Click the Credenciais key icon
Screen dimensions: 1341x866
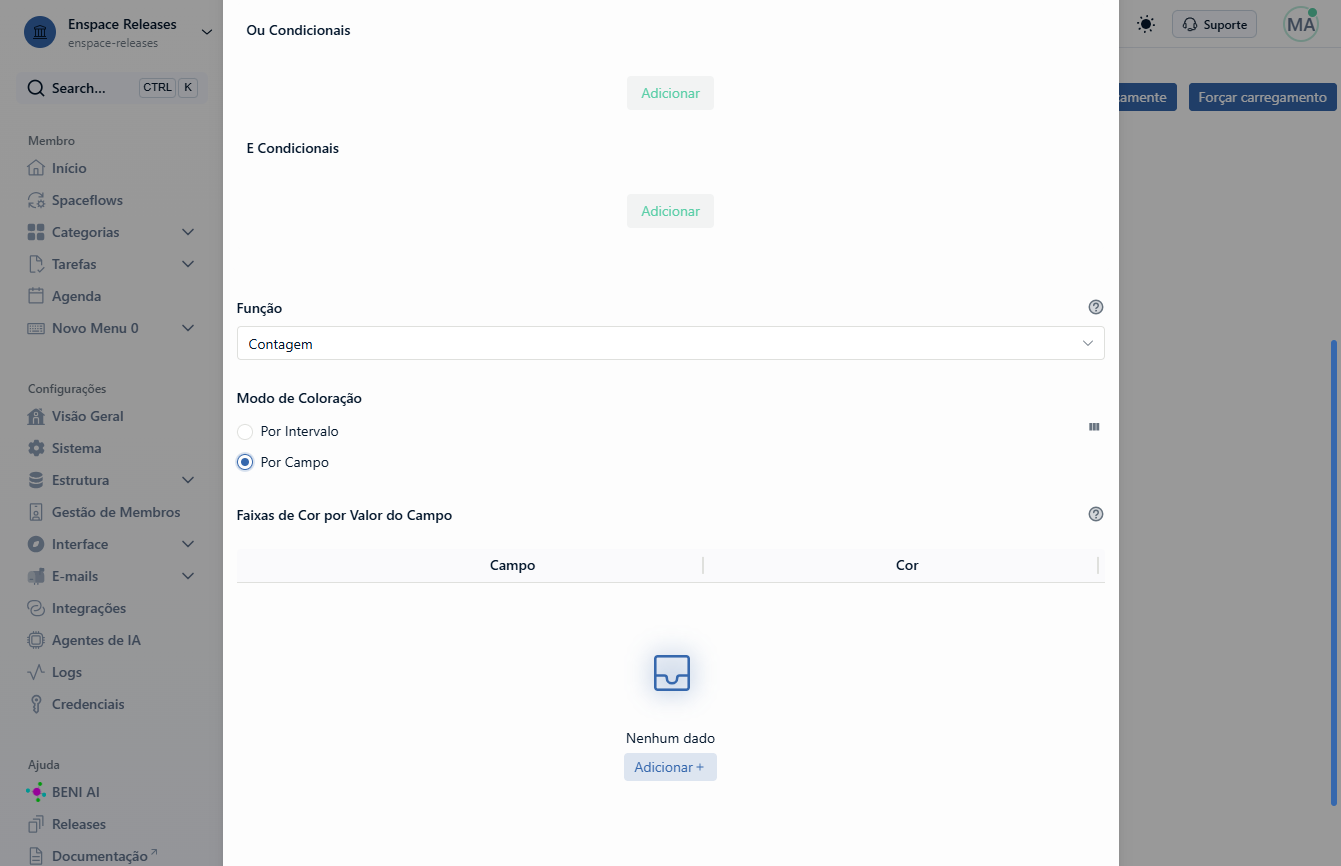(x=36, y=704)
